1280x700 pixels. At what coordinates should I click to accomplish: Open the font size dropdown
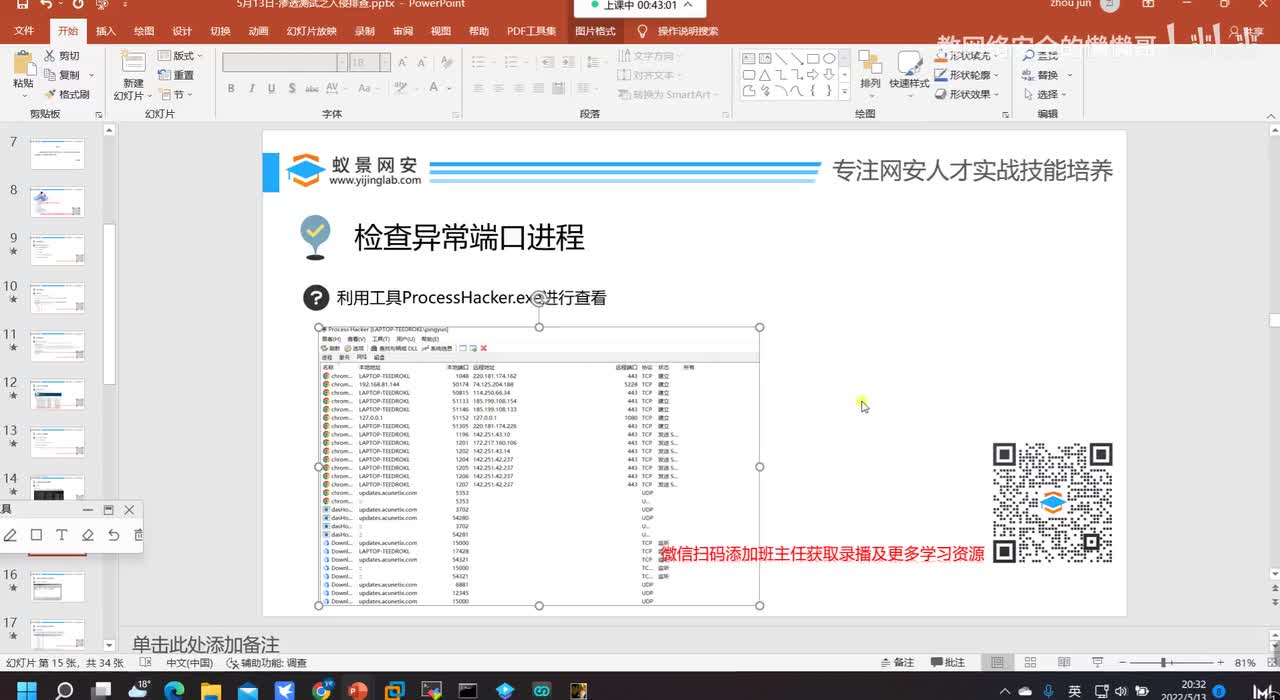386,62
